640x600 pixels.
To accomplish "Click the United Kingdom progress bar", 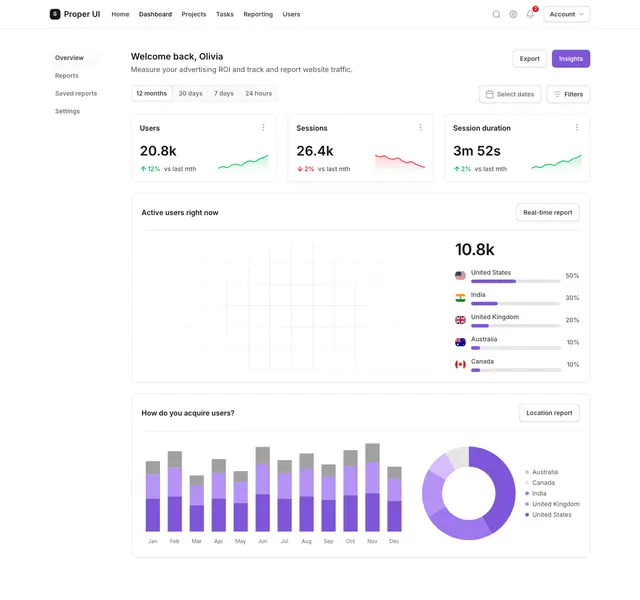I will [x=516, y=326].
